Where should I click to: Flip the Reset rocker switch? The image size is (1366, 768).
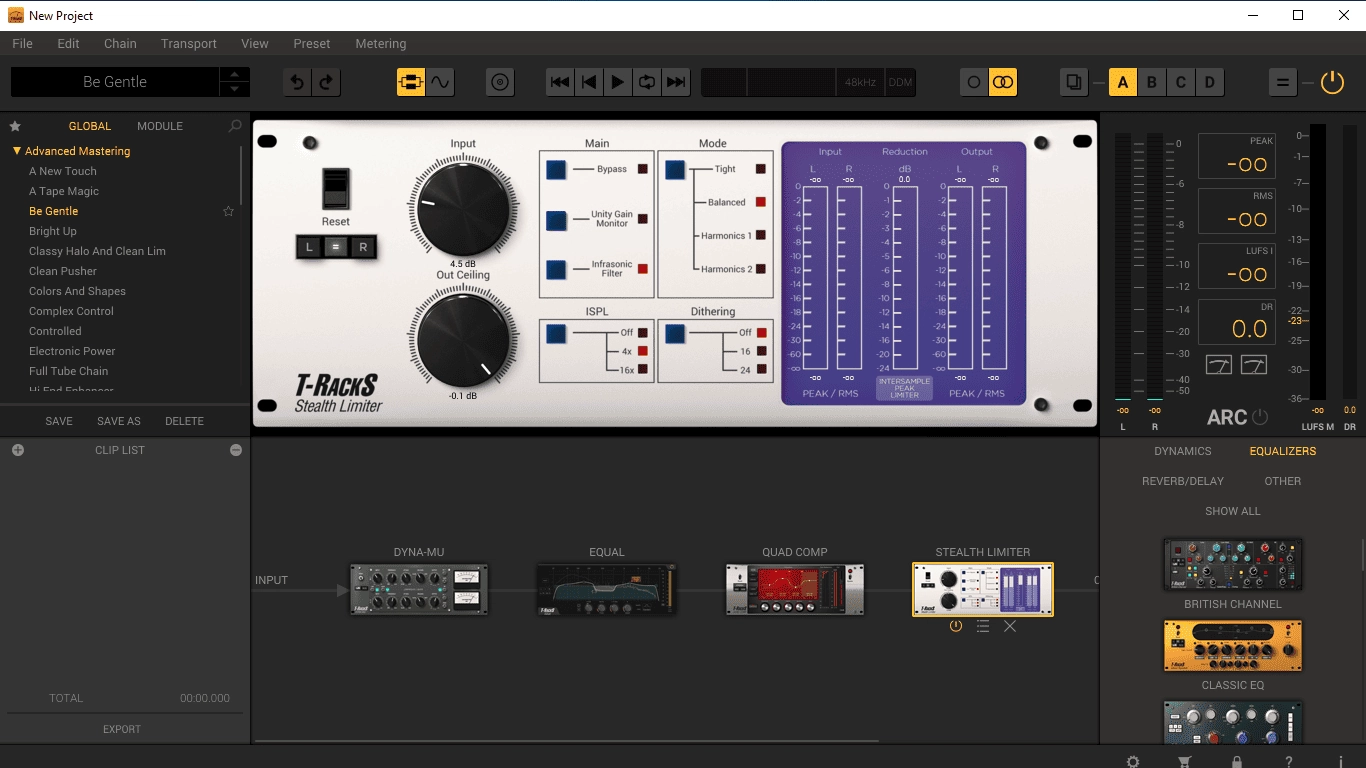pos(336,190)
